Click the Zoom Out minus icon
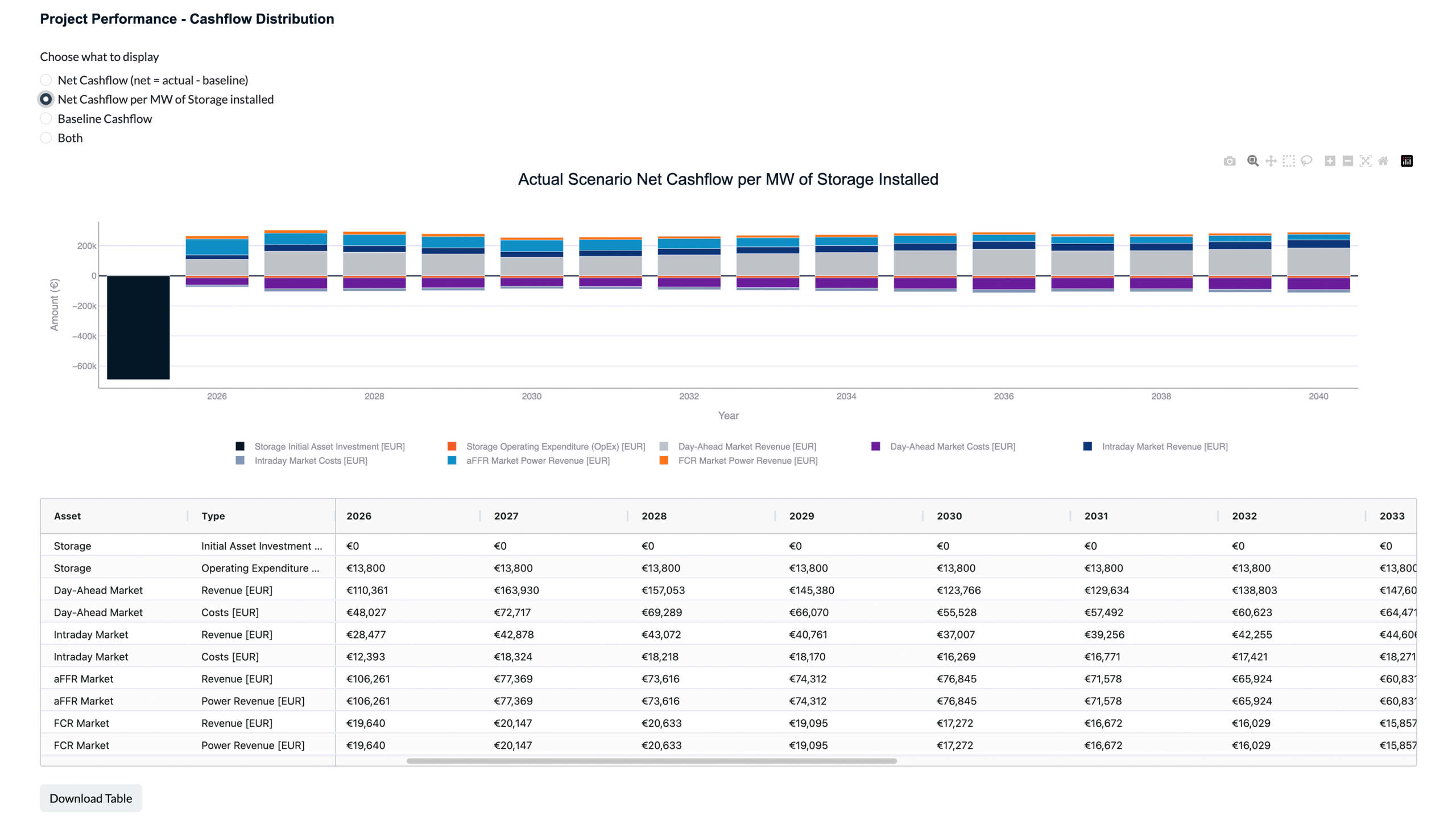This screenshot has height=820, width=1456. [1347, 161]
